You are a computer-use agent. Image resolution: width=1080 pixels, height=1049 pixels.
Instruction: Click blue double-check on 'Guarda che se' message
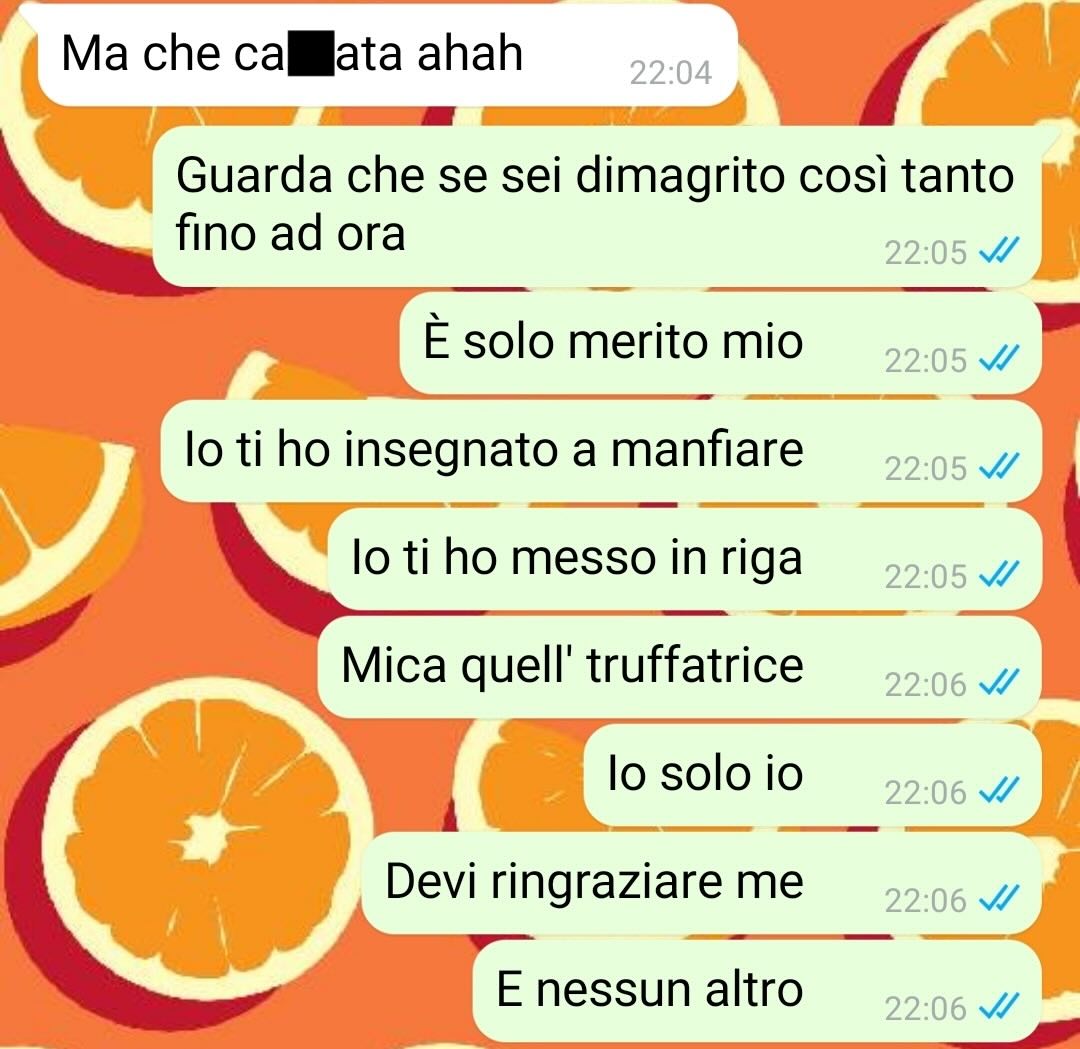[999, 251]
